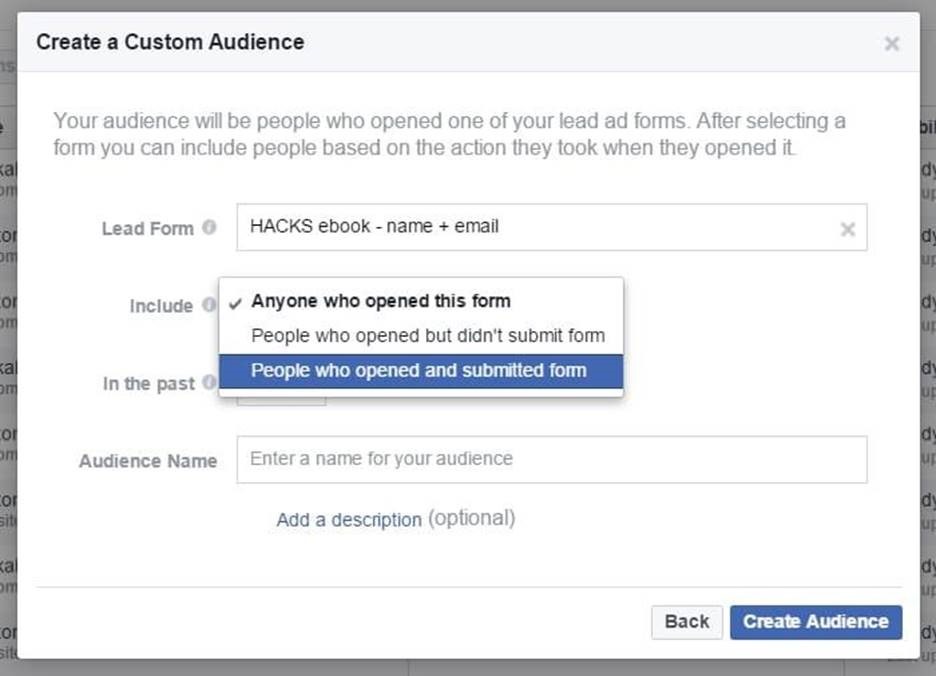Image resolution: width=936 pixels, height=676 pixels.
Task: Click the info icon beside In the past
Action: coord(209,382)
